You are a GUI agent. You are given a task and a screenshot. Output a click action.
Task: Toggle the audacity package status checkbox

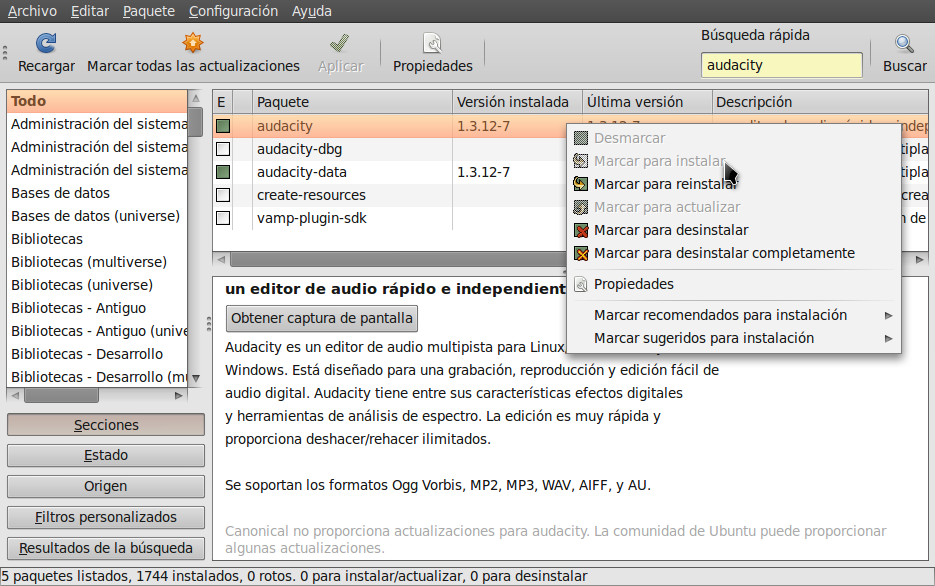pyautogui.click(x=223, y=126)
